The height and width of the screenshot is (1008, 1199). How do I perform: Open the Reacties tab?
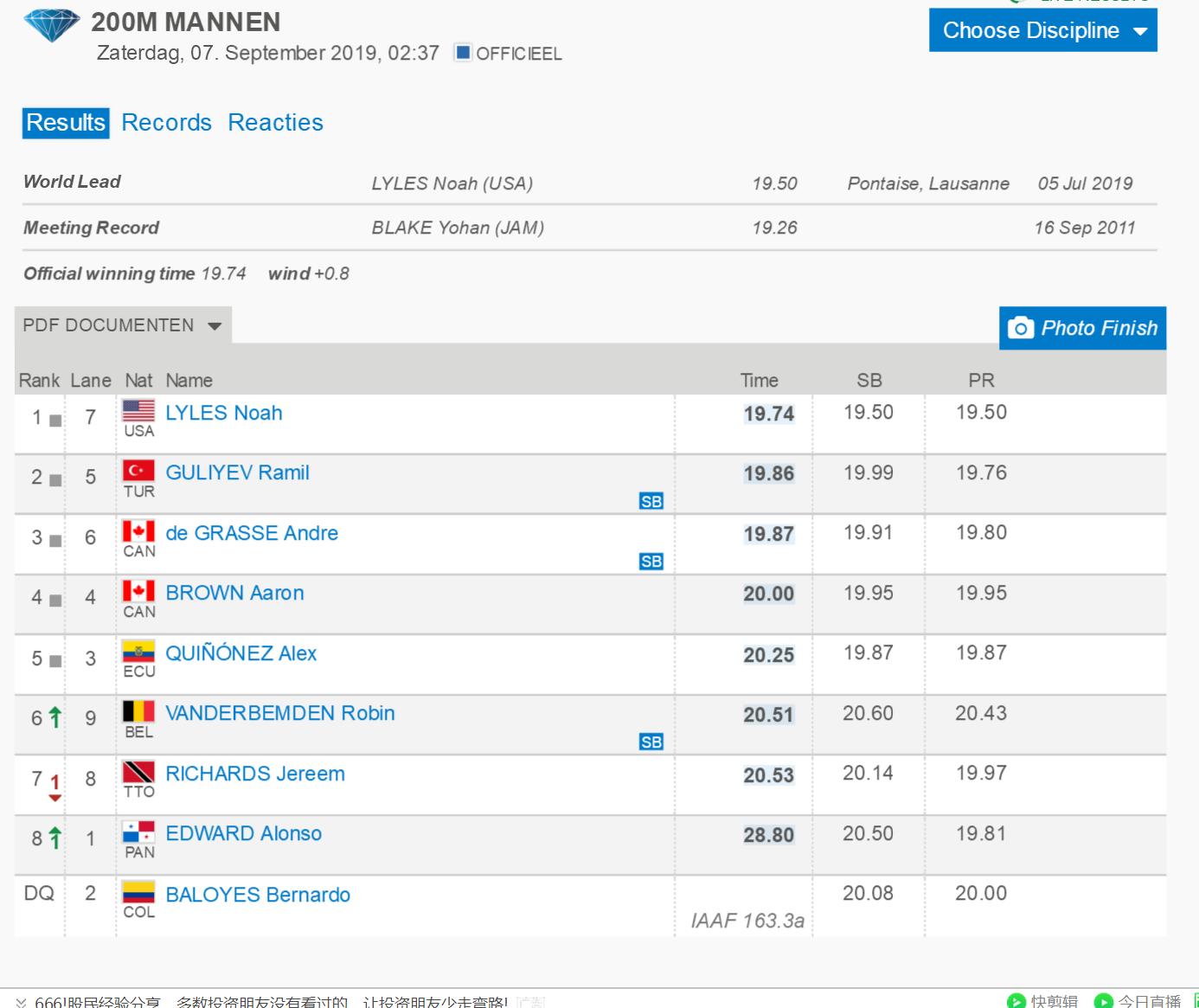click(x=275, y=123)
